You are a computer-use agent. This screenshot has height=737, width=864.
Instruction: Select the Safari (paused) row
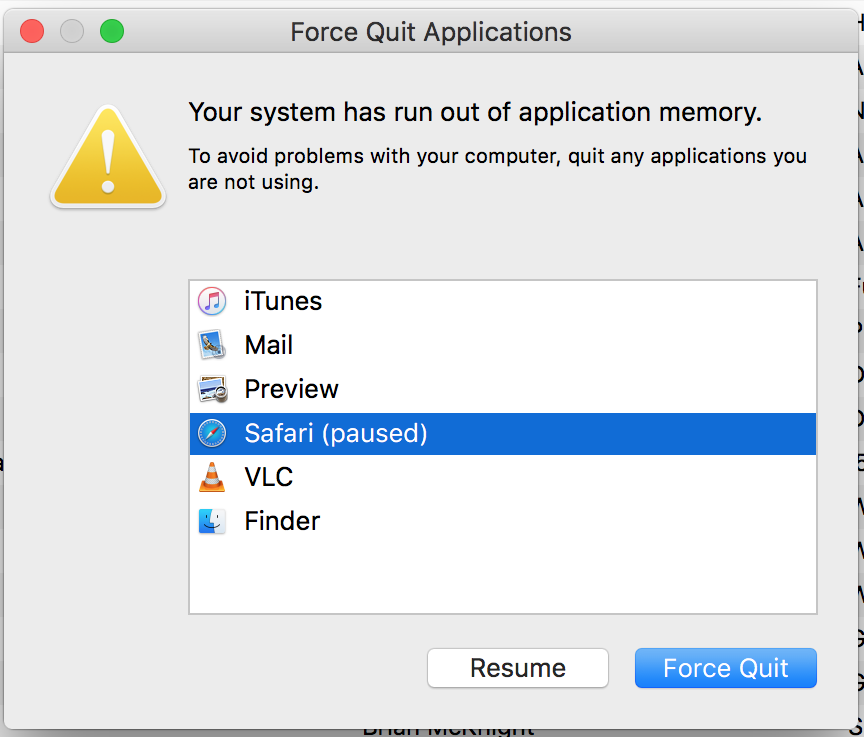tap(503, 433)
